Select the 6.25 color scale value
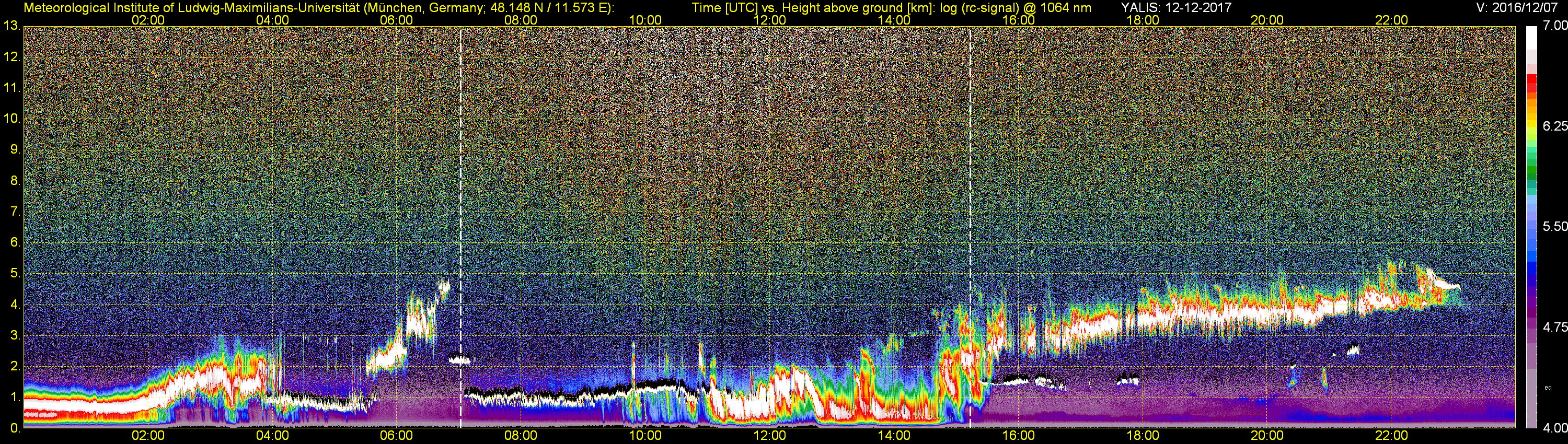 1554,126
